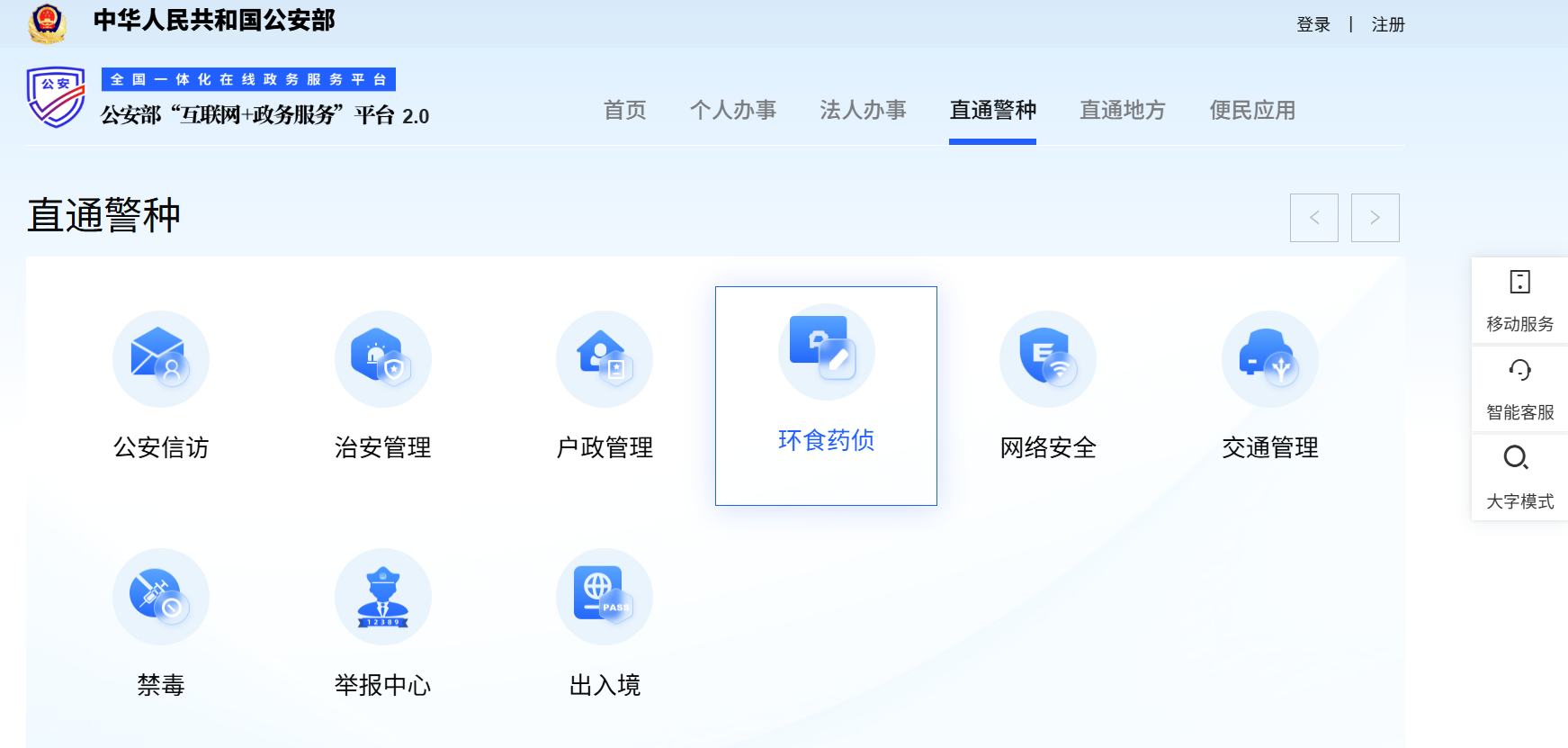Switch to the 首页 tab

pyautogui.click(x=624, y=110)
